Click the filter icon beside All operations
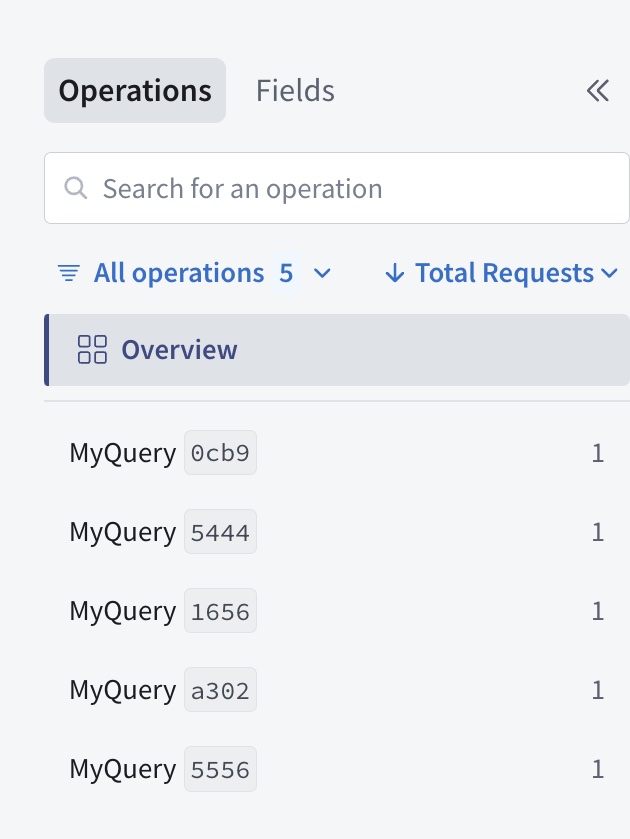630x839 pixels. [x=67, y=272]
